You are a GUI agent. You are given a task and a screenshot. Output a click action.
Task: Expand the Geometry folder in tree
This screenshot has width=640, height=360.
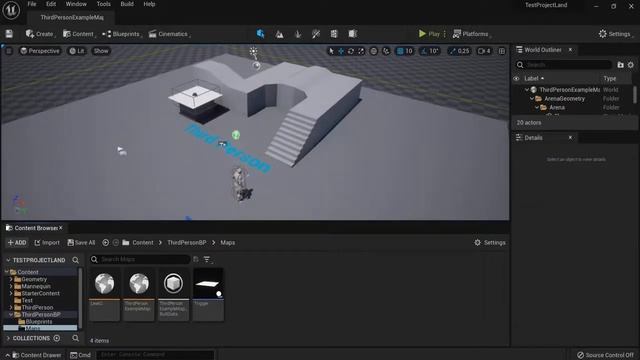(11, 280)
